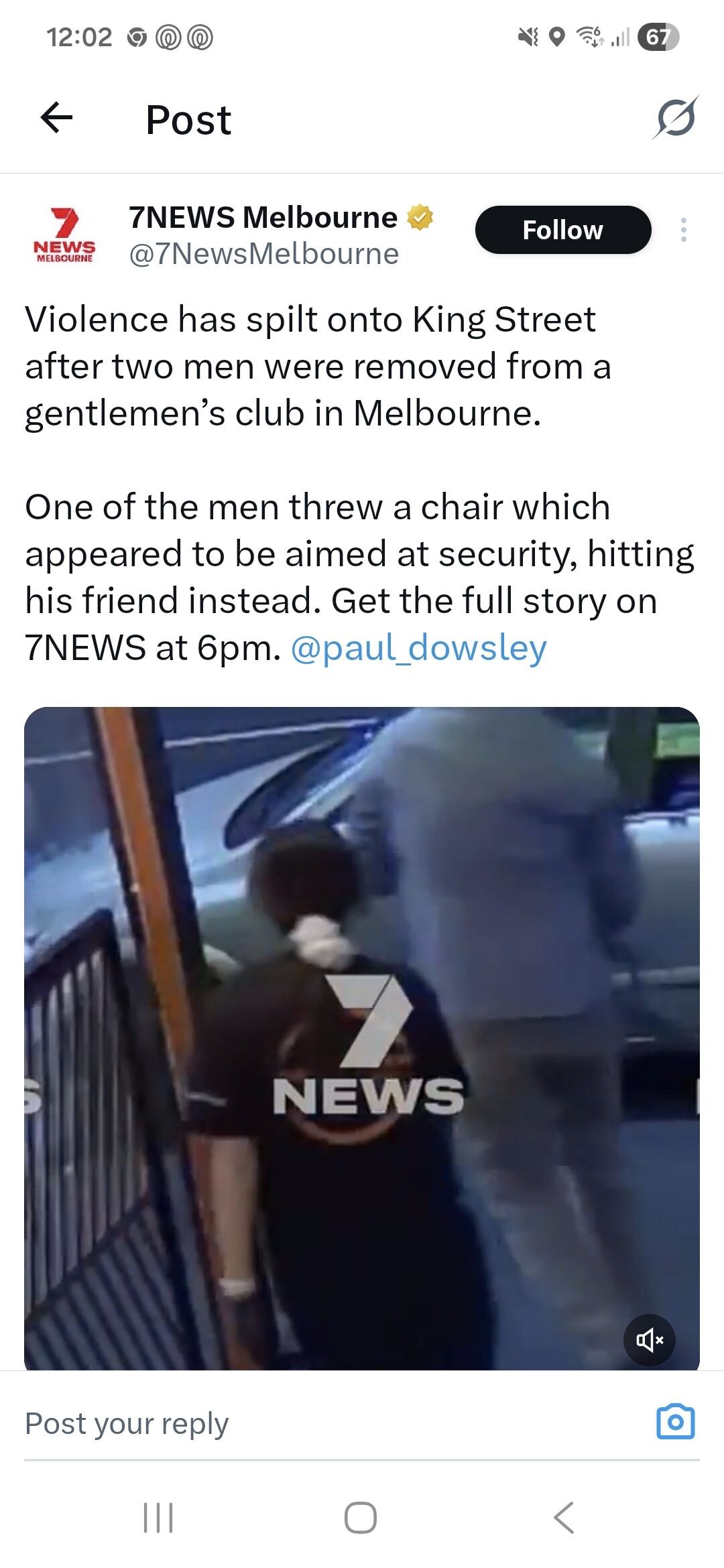The height and width of the screenshot is (1568, 724).
Task: Tap the Post your reply field
Action: [x=335, y=1423]
